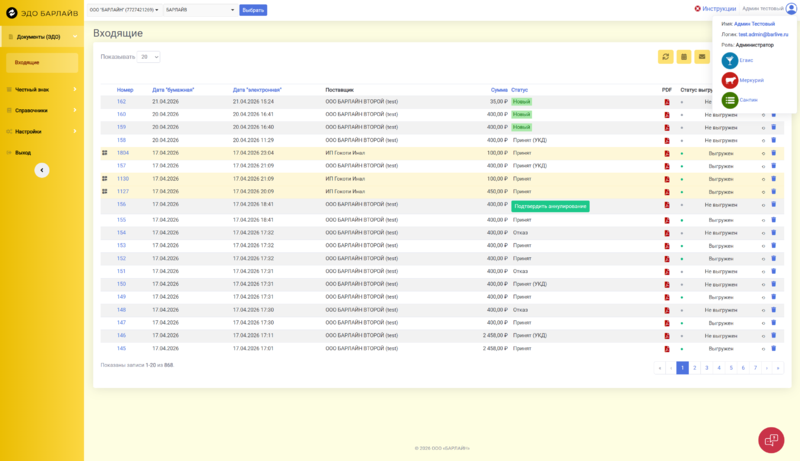
Task: Sort by the Сумма column
Action: 499,90
